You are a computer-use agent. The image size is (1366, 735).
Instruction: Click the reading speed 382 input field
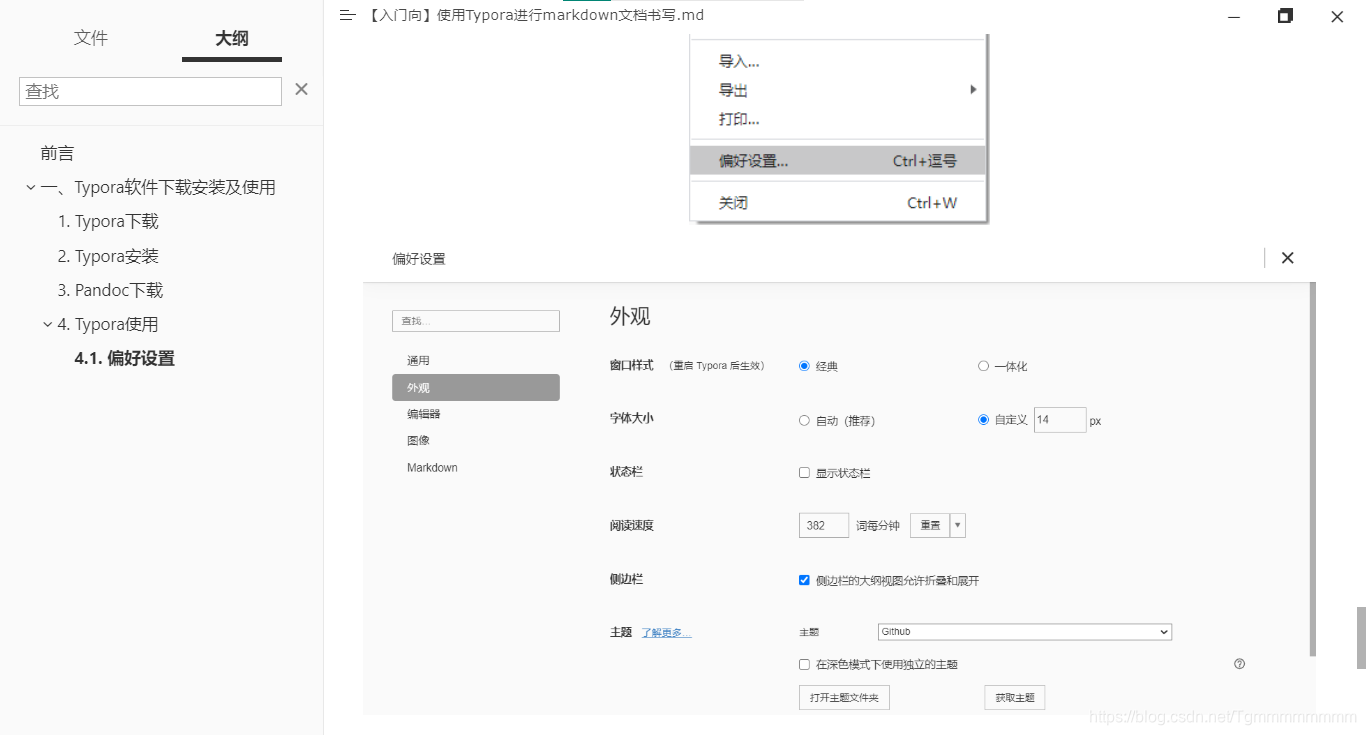point(823,524)
